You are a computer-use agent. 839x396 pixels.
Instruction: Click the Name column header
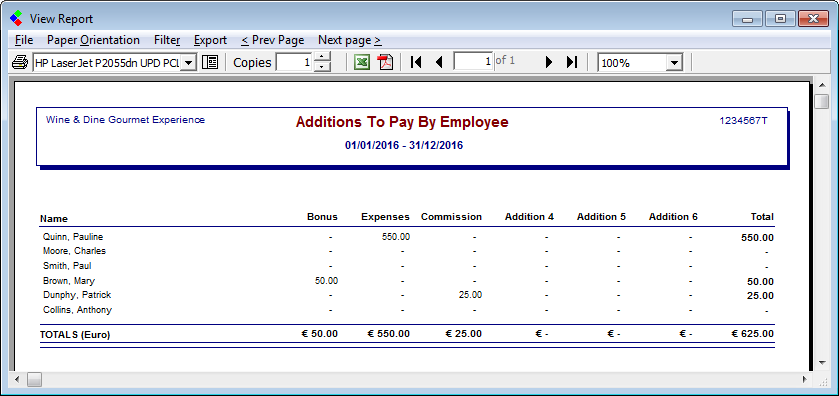[54, 218]
